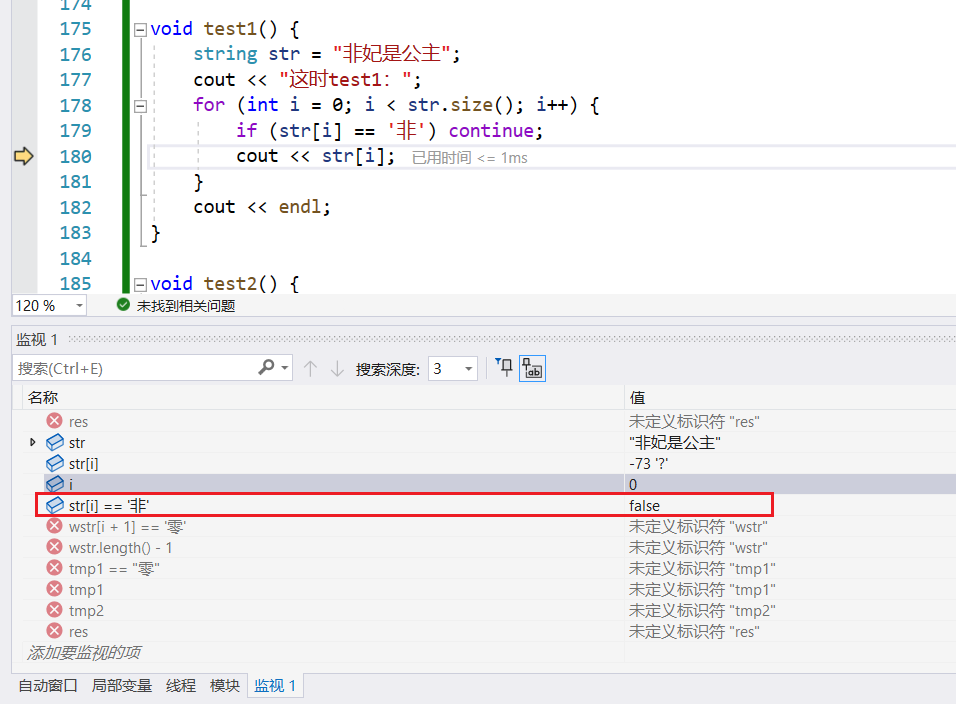This screenshot has width=956, height=704.
Task: Click the value -73 '?' cell
Action: pos(648,464)
